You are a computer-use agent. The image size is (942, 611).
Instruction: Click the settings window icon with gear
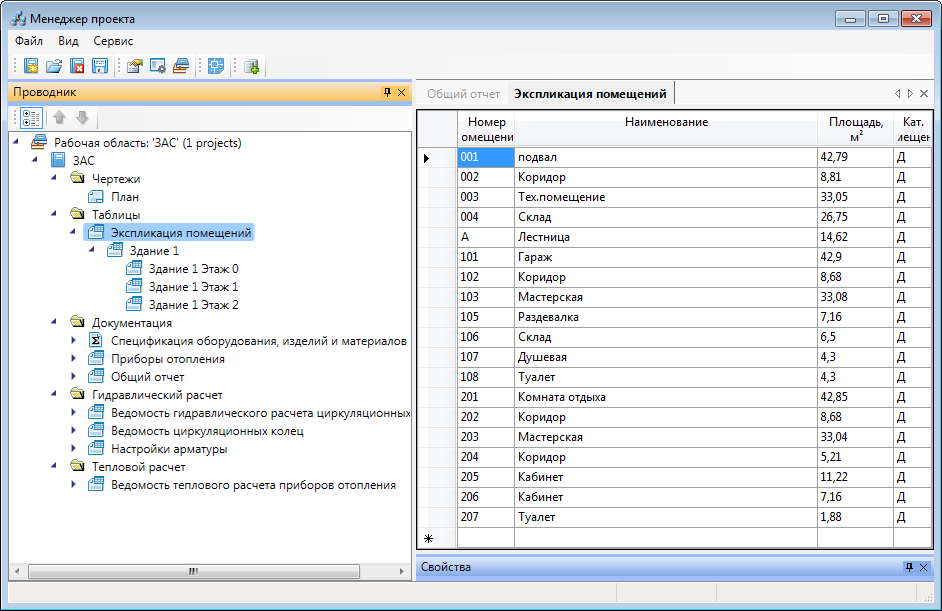157,65
